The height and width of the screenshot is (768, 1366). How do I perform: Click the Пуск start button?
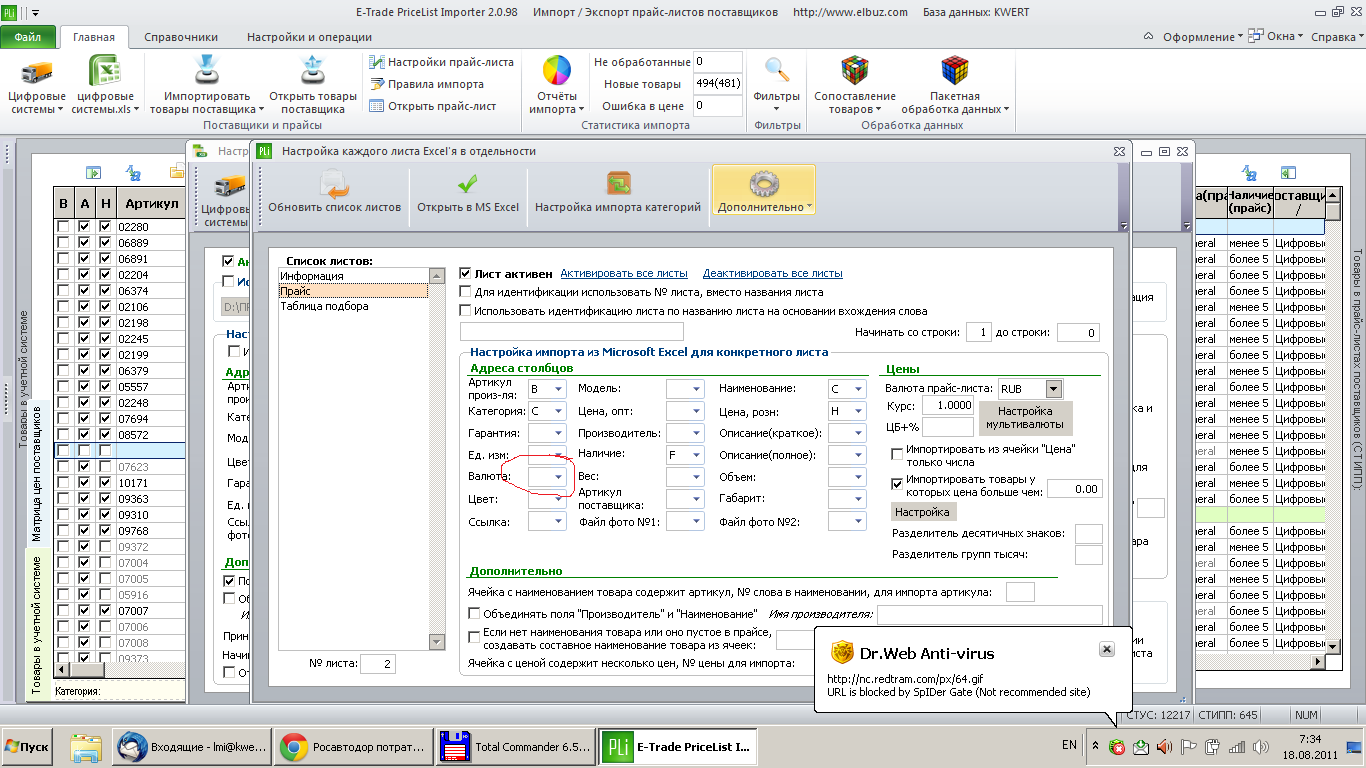(28, 746)
